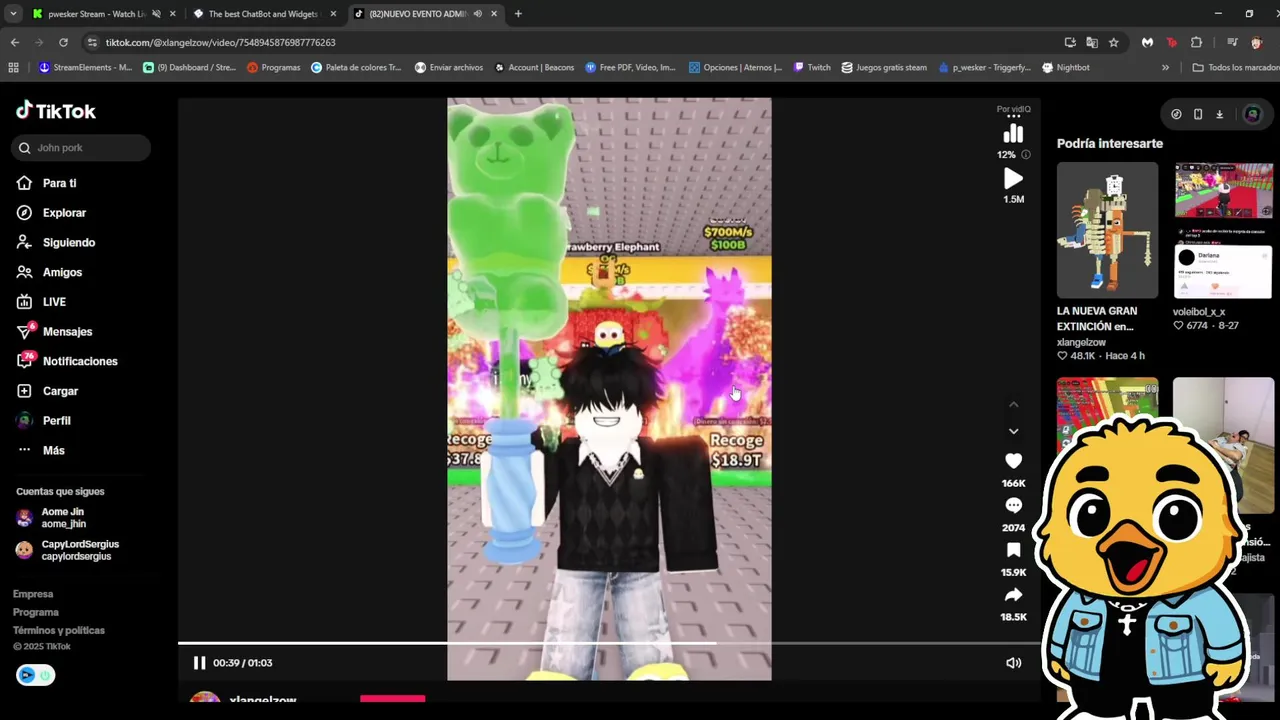Mute the TikTok tab audio icon

(x=477, y=14)
